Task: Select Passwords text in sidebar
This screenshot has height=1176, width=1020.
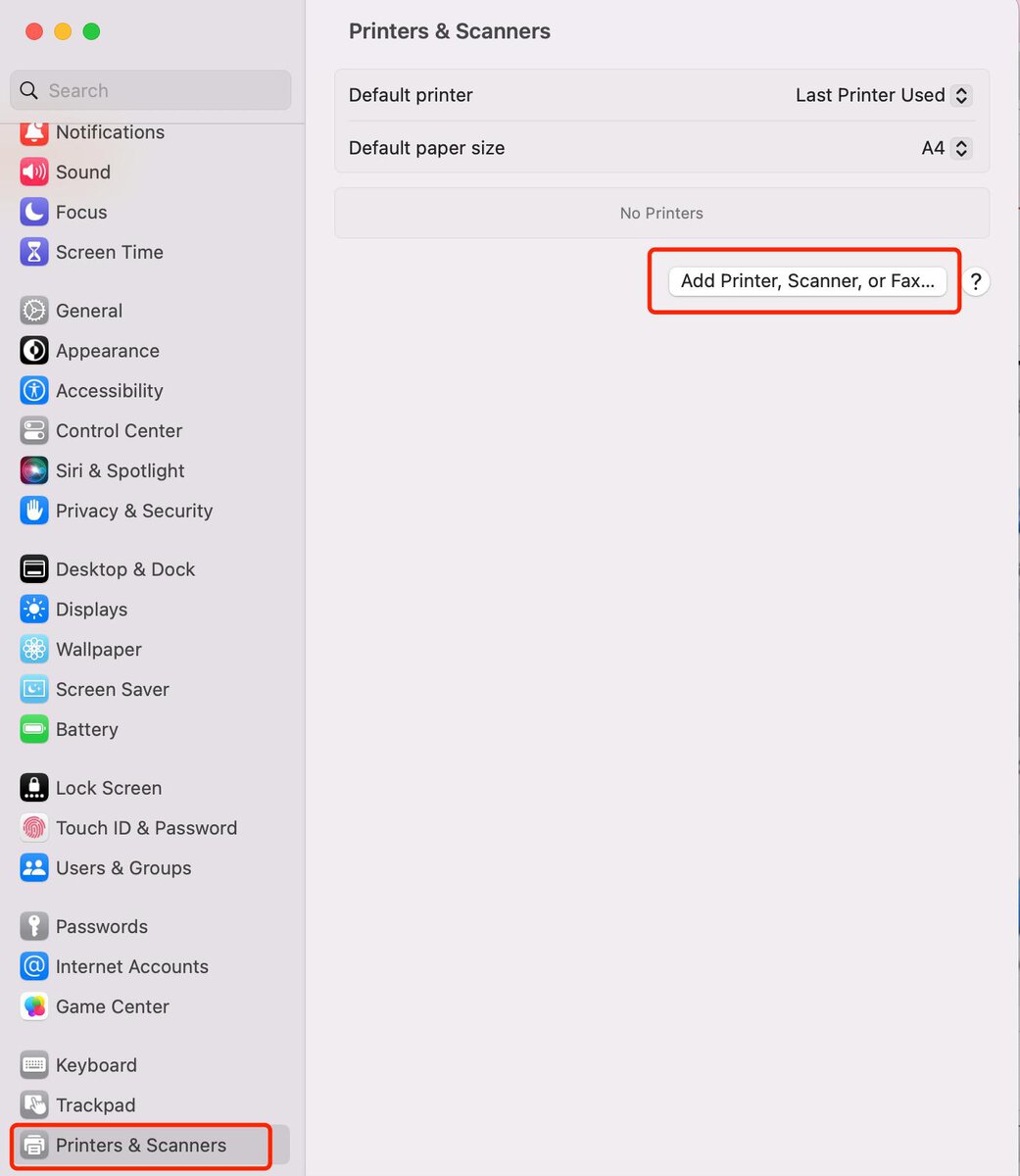Action: (102, 927)
